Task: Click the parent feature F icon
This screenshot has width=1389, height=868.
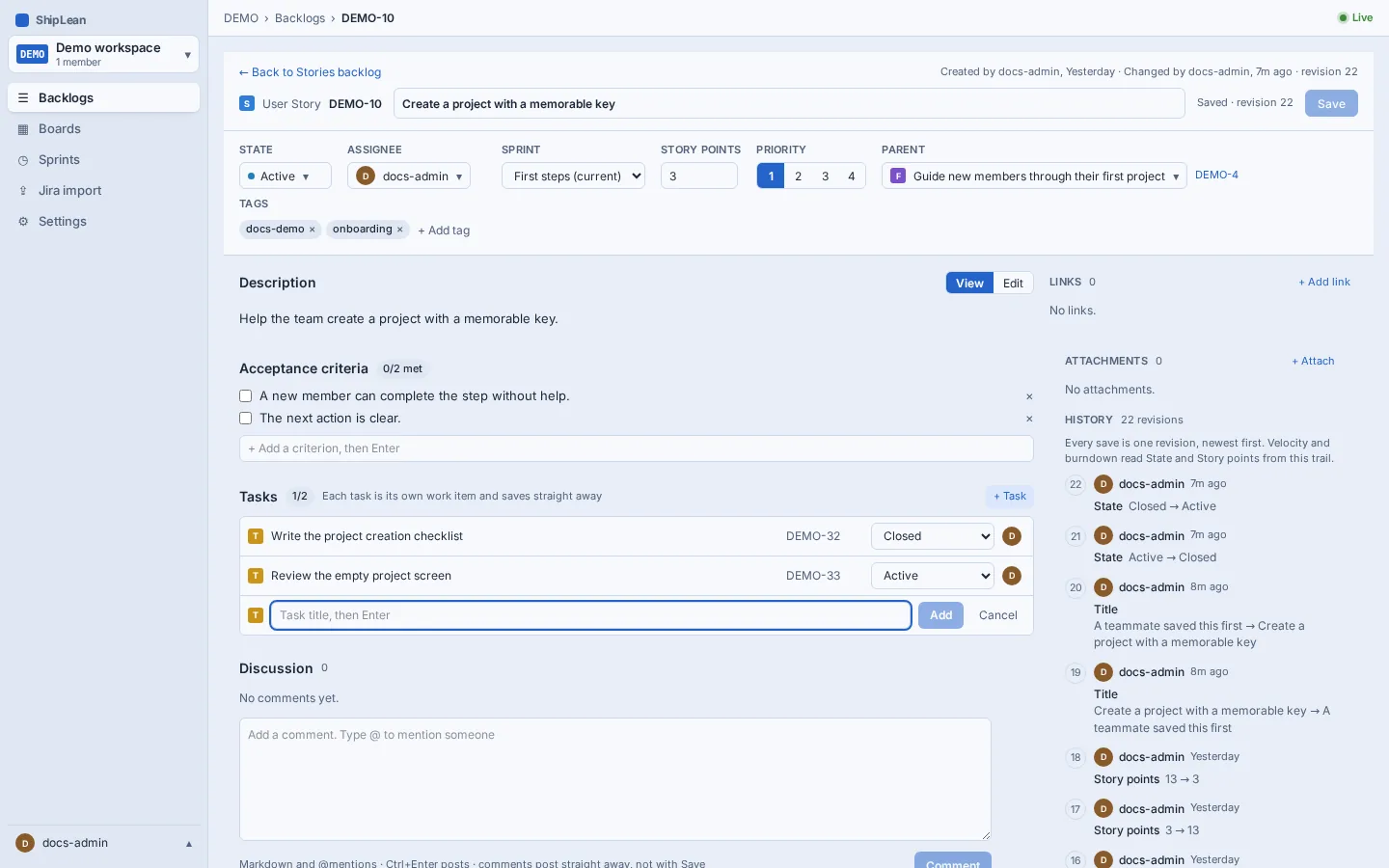Action: pyautogui.click(x=898, y=176)
